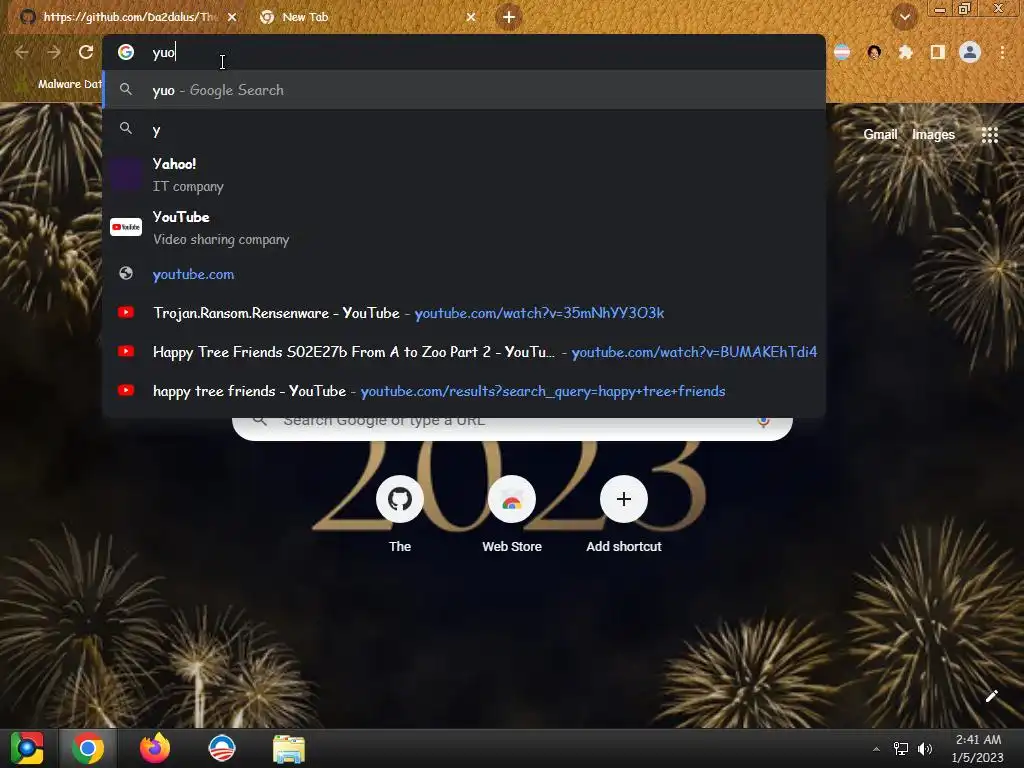Open the tab search dropdown arrow
Image resolution: width=1024 pixels, height=768 pixels.
click(904, 17)
